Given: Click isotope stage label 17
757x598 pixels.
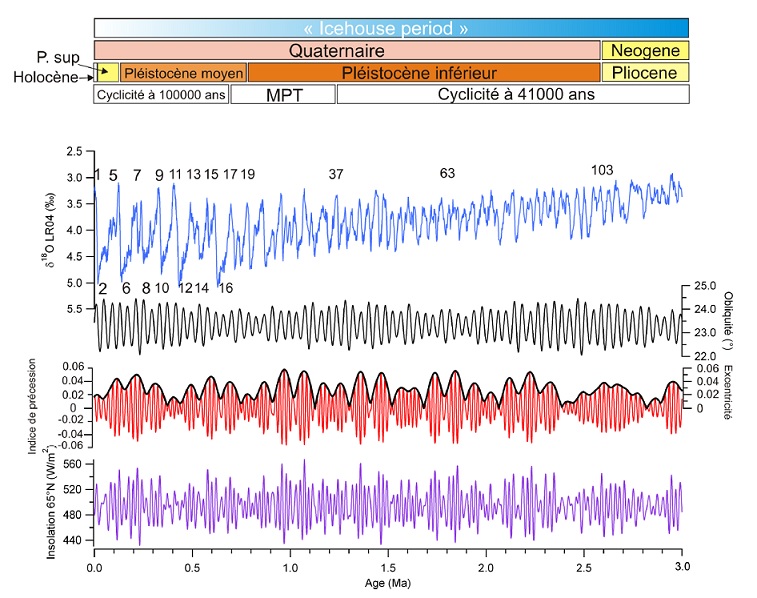Looking at the screenshot, I should tap(230, 174).
